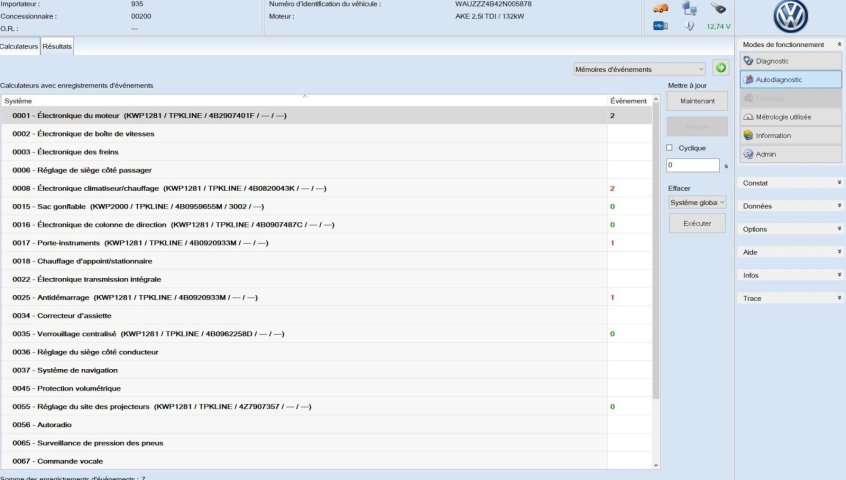
Task: Open the Système global dropdown
Action: (697, 202)
